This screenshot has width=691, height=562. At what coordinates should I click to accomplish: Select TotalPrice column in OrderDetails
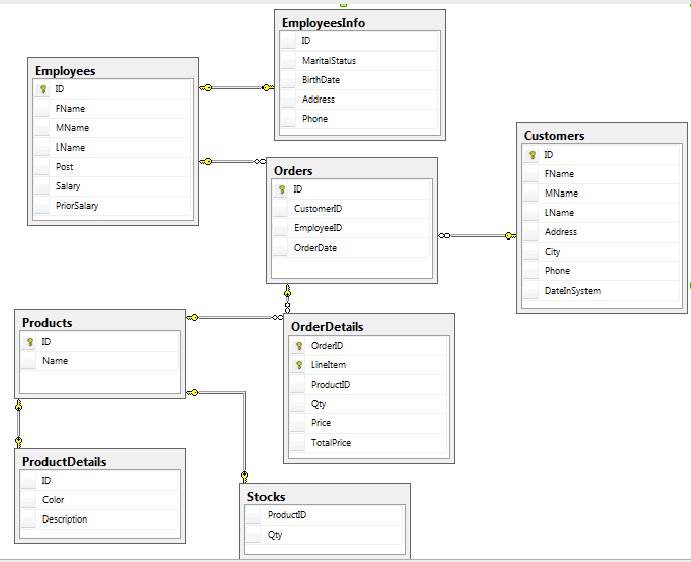coord(368,443)
